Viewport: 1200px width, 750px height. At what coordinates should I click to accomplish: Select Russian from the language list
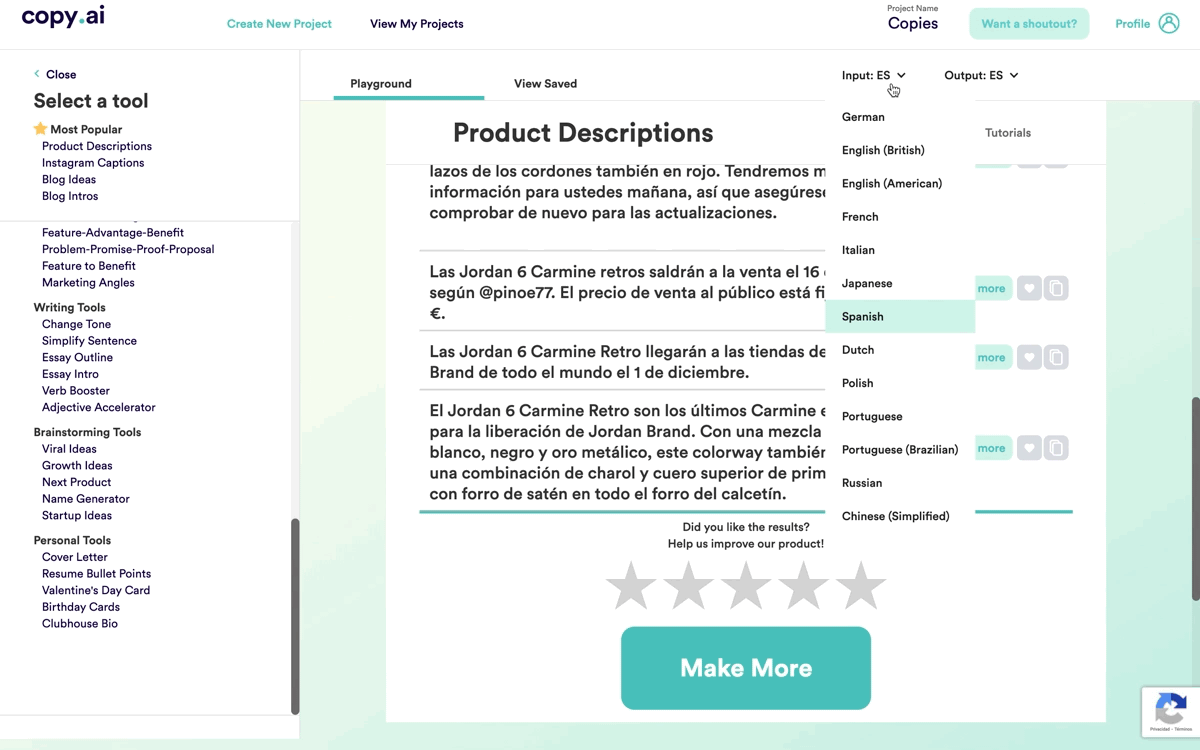coord(900,482)
